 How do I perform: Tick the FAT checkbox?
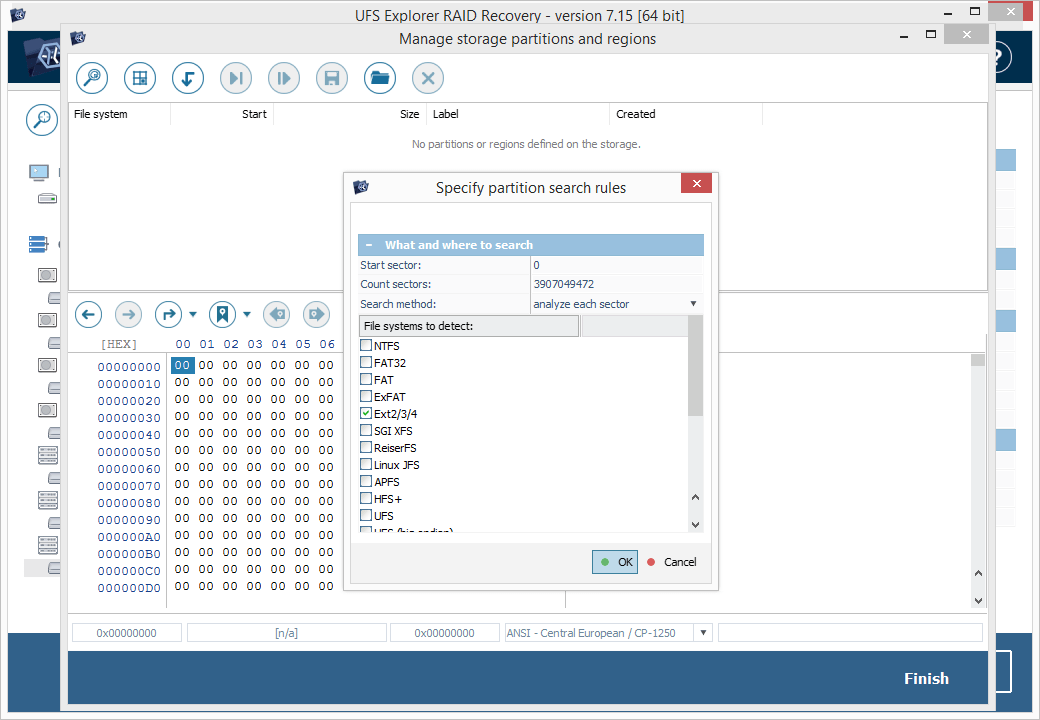tap(366, 379)
